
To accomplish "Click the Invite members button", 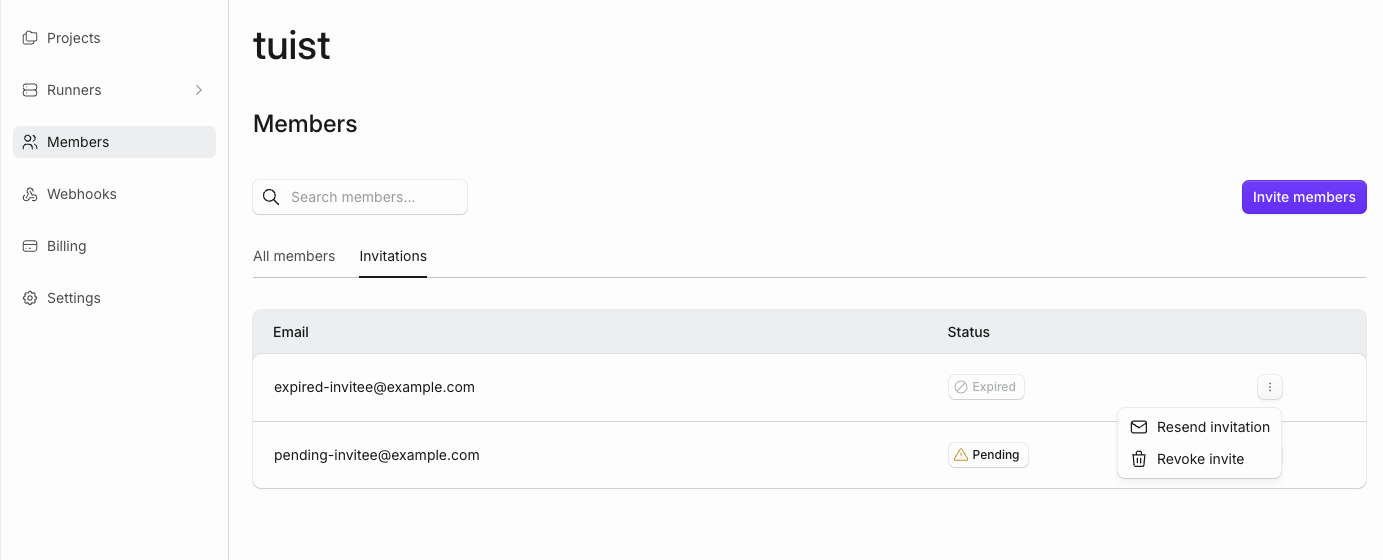I will pos(1304,197).
